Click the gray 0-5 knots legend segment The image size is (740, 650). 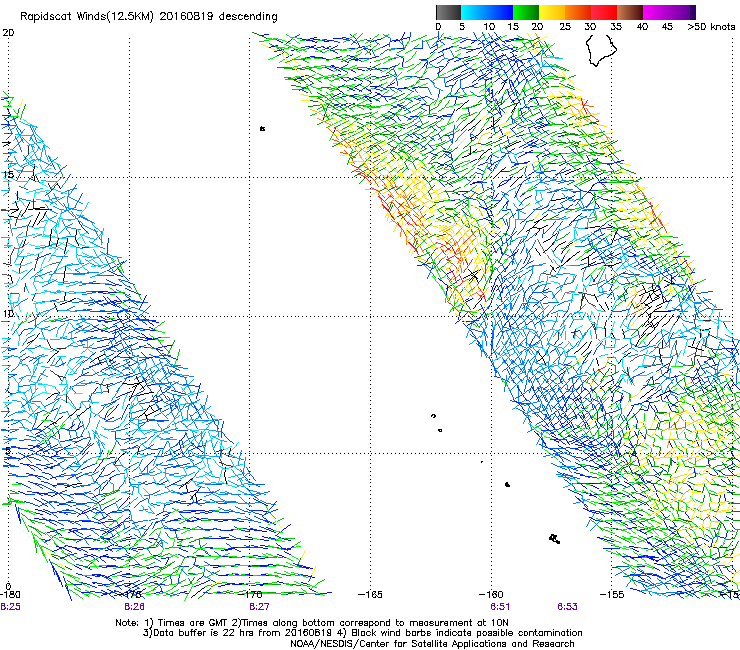coord(448,12)
